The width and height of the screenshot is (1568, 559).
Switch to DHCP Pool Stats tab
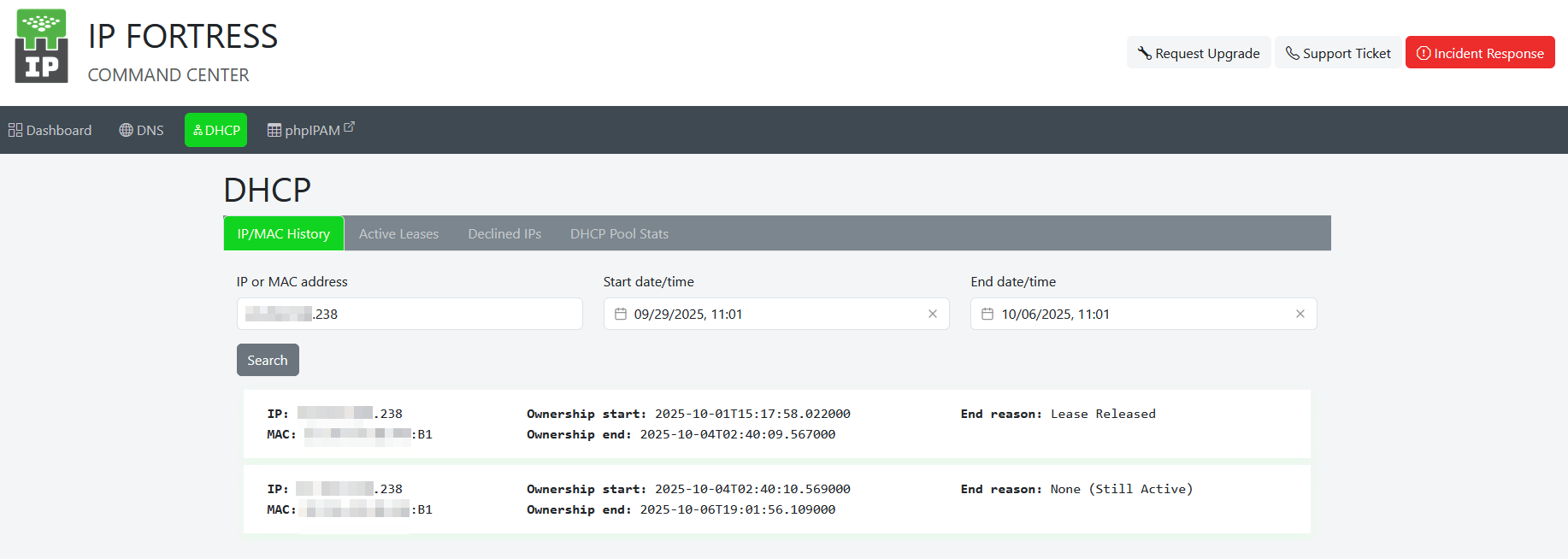pyautogui.click(x=619, y=233)
